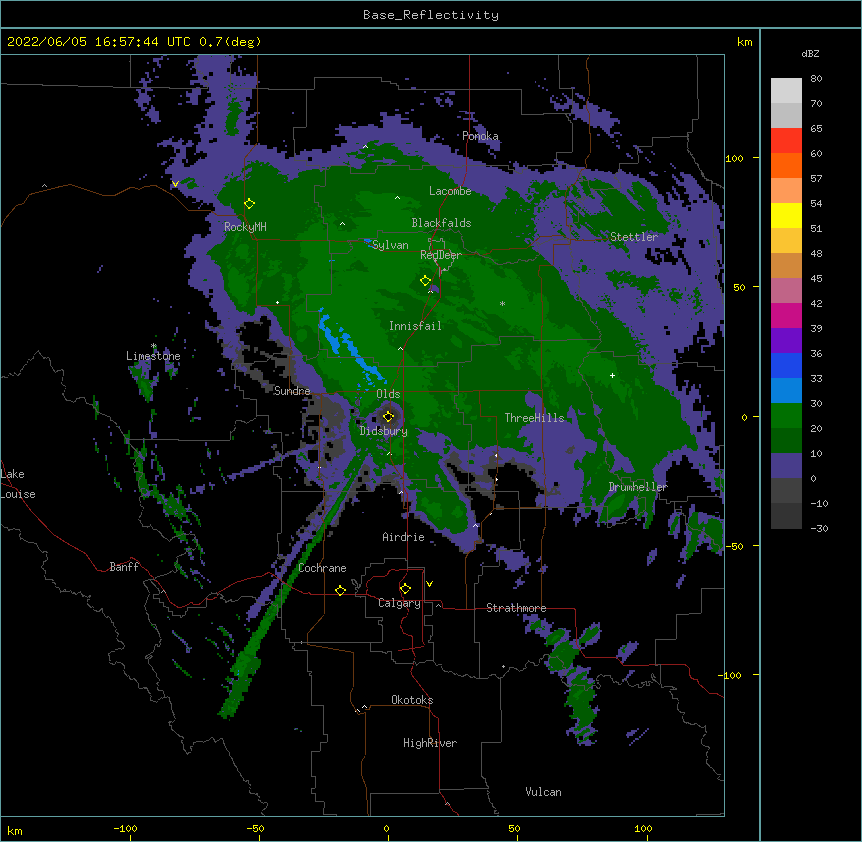Click the 100 tick on bottom km axis
This screenshot has width=862, height=842.
[x=643, y=829]
